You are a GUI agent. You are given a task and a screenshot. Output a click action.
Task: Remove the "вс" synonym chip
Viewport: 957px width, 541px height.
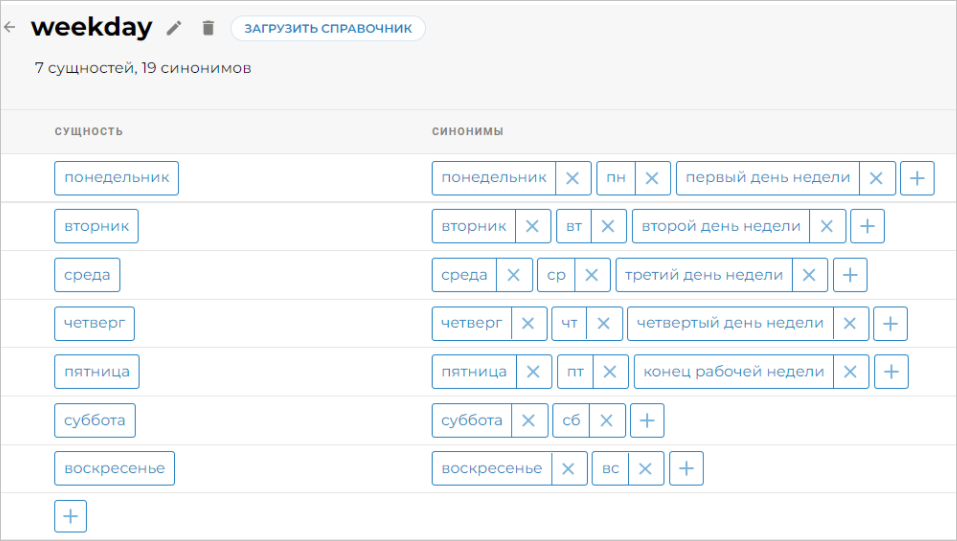tap(645, 468)
